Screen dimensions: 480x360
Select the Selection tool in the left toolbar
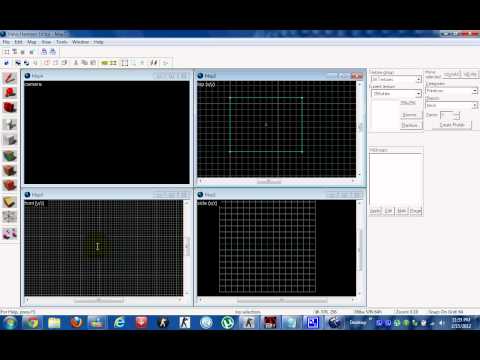click(x=10, y=78)
